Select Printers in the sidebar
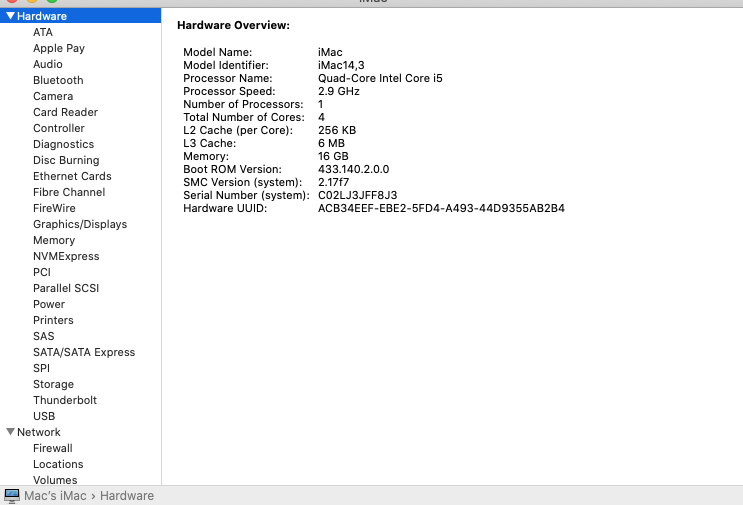 point(53,320)
